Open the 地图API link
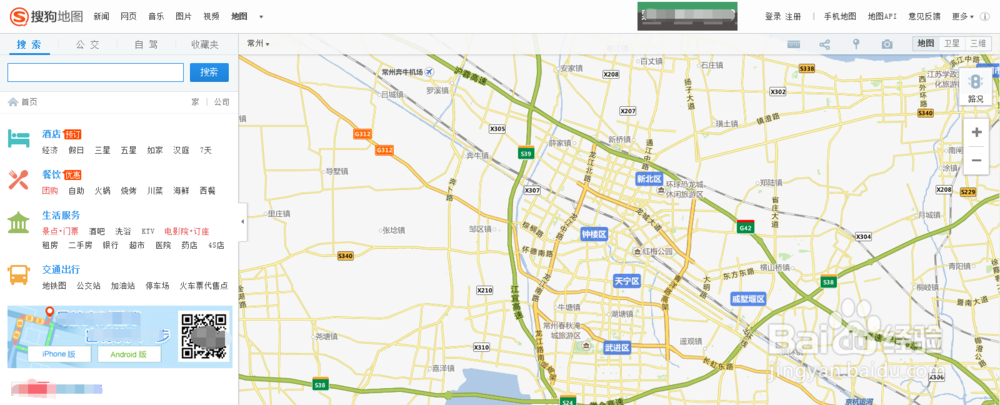Image resolution: width=1000 pixels, height=405 pixels. [x=882, y=17]
